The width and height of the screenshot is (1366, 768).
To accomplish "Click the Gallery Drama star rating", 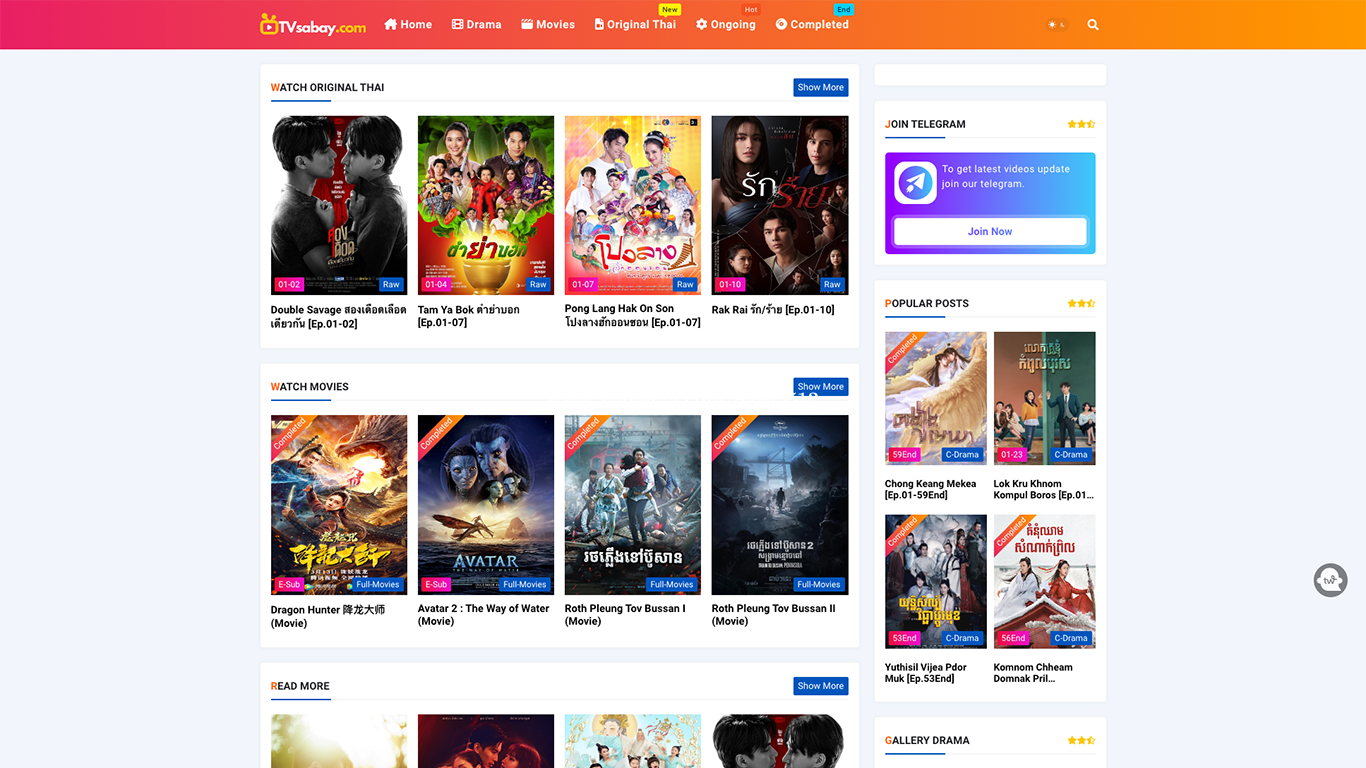I will pyautogui.click(x=1080, y=741).
